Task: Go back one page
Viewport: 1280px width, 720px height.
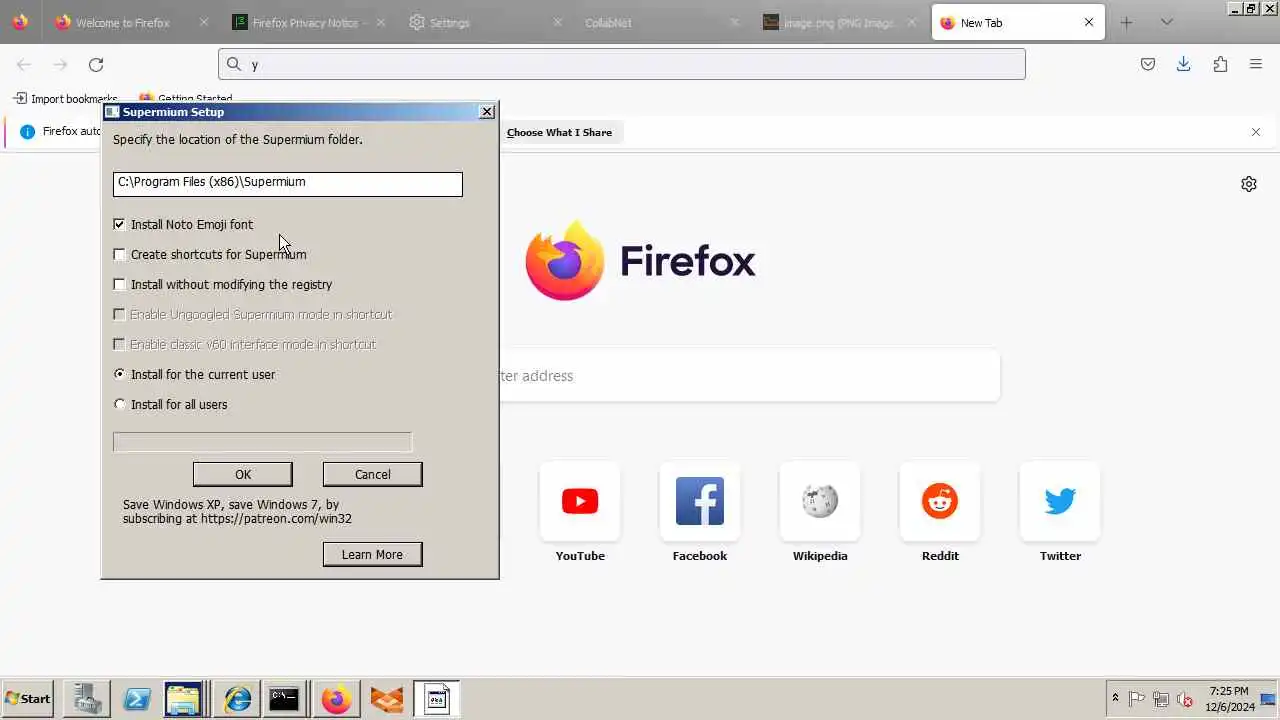Action: coord(24,64)
